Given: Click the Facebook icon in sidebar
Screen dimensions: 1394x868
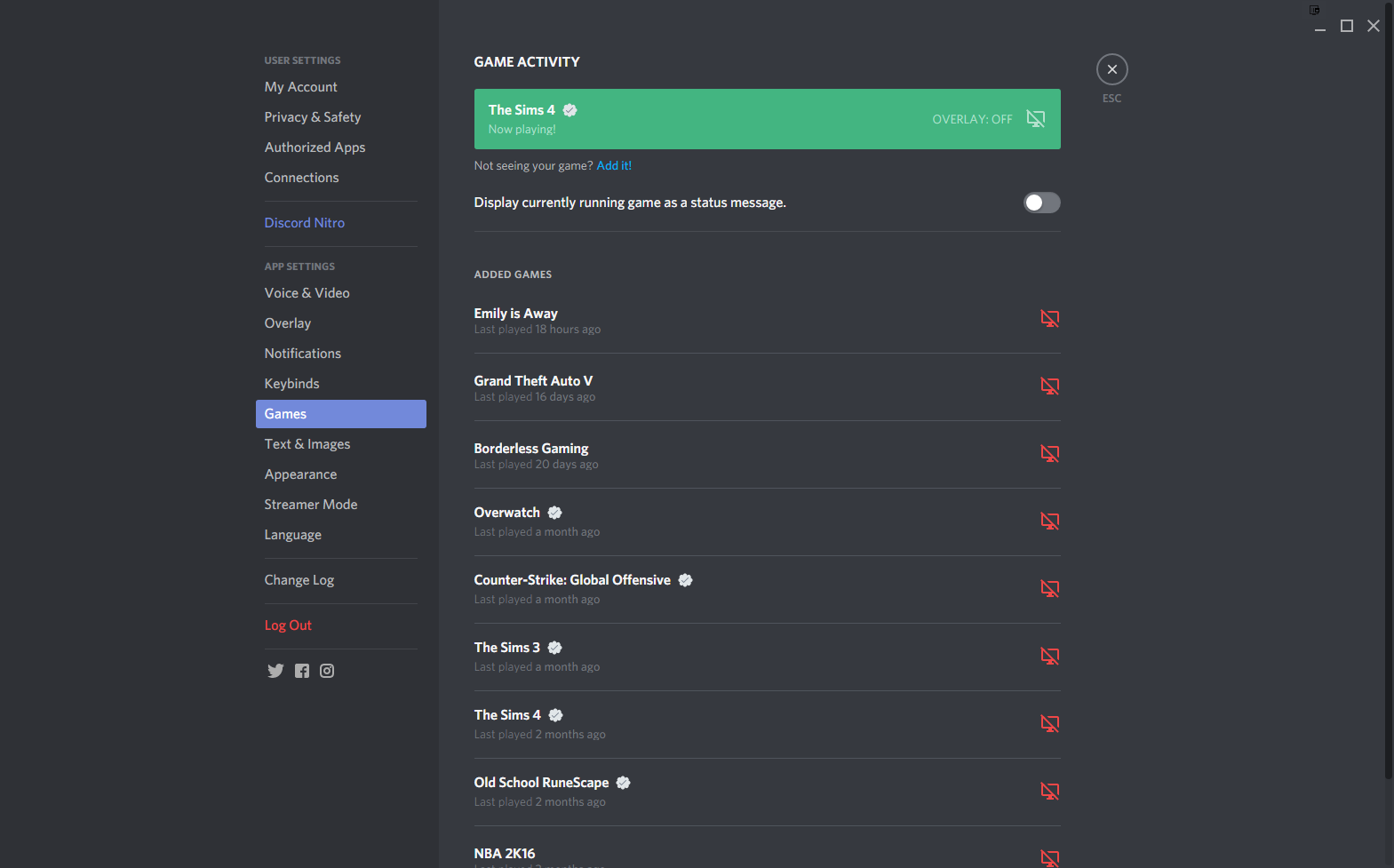Looking at the screenshot, I should coord(302,671).
